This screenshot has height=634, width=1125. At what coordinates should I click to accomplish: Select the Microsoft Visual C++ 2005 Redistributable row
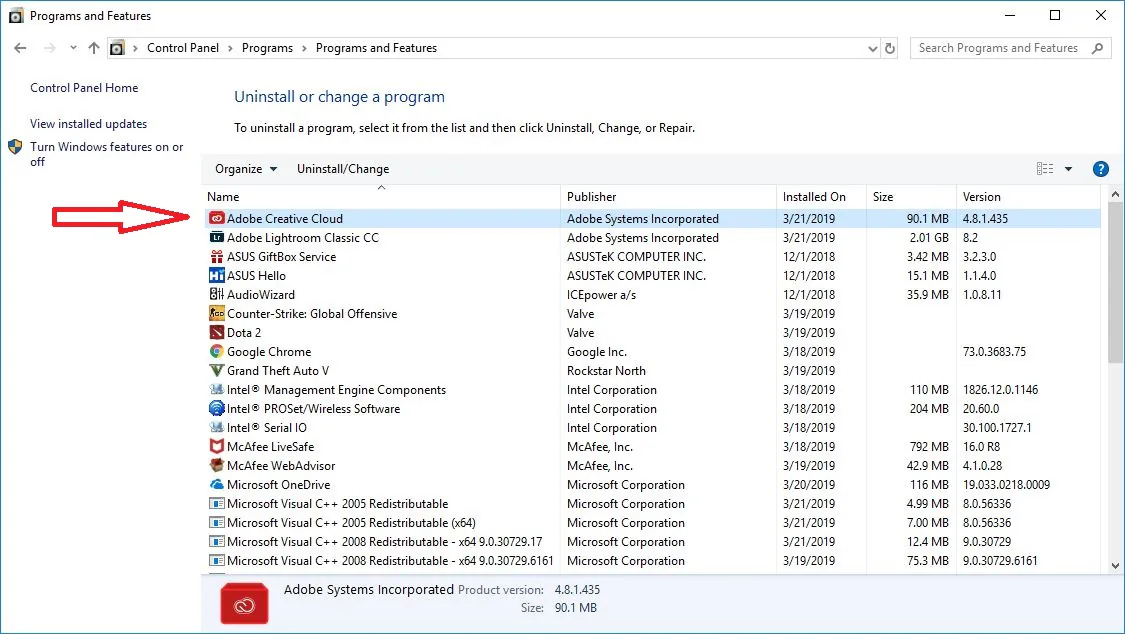click(652, 503)
